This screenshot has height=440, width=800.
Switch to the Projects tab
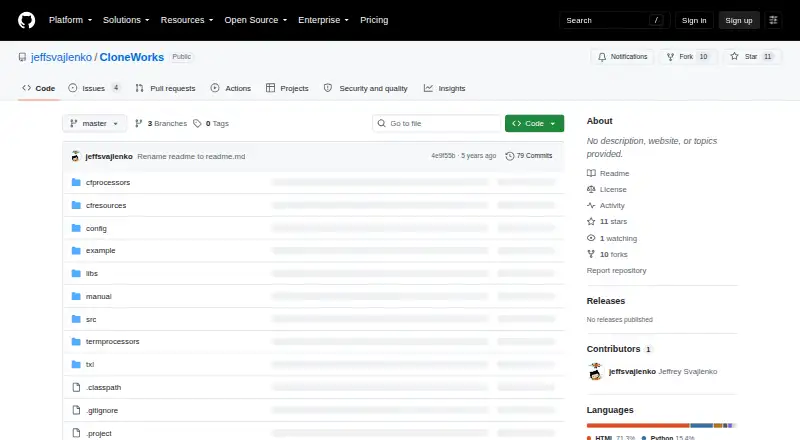pyautogui.click(x=287, y=88)
